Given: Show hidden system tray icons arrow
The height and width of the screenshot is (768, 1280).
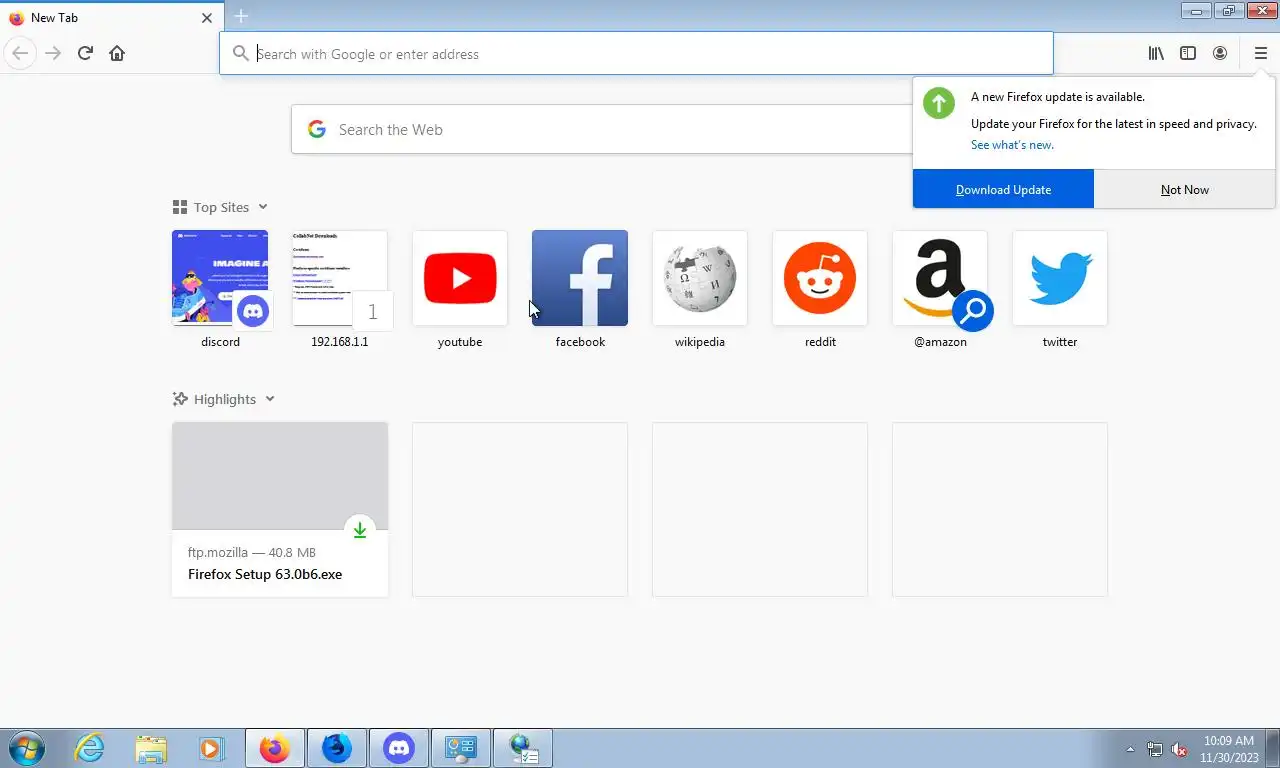Looking at the screenshot, I should pos(1131,749).
